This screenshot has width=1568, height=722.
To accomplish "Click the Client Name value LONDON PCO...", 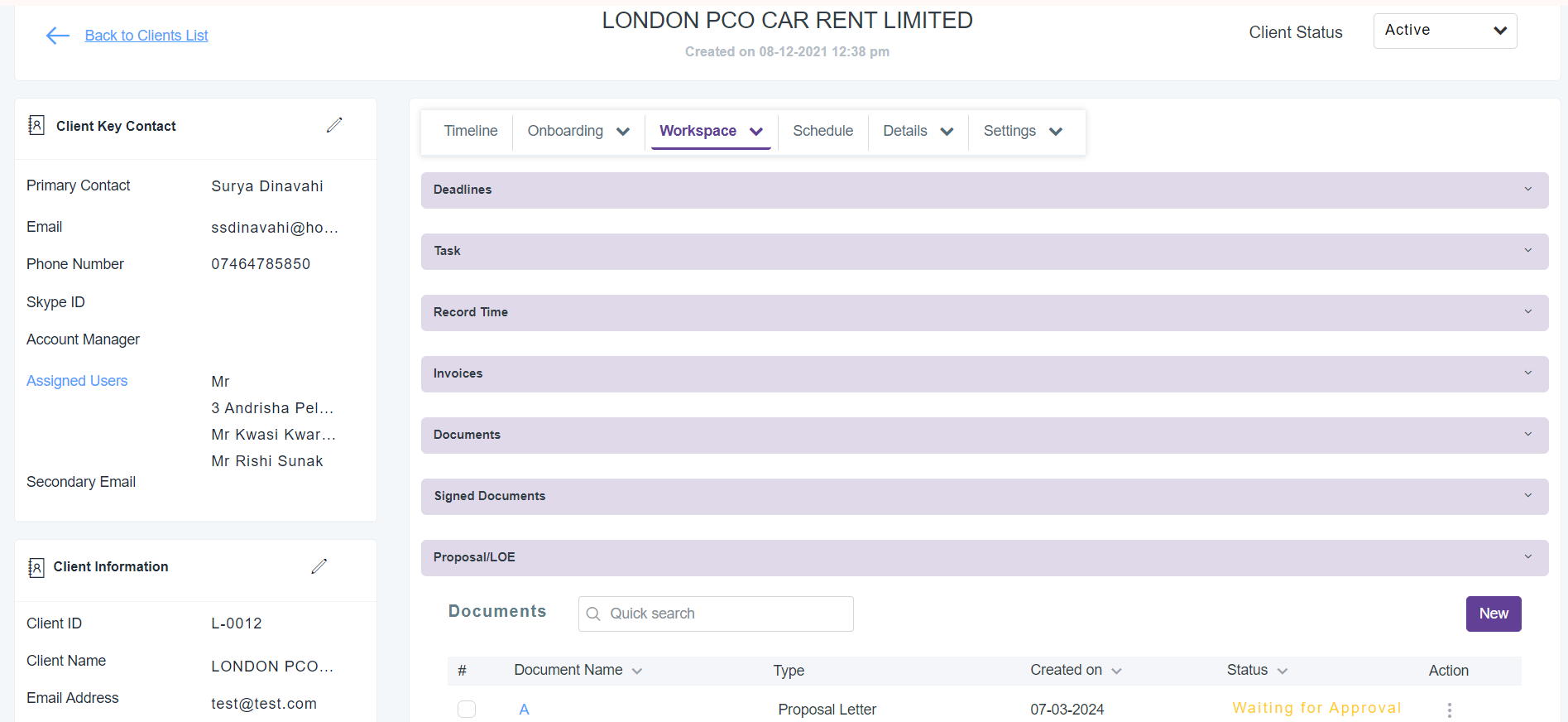I will tap(272, 667).
